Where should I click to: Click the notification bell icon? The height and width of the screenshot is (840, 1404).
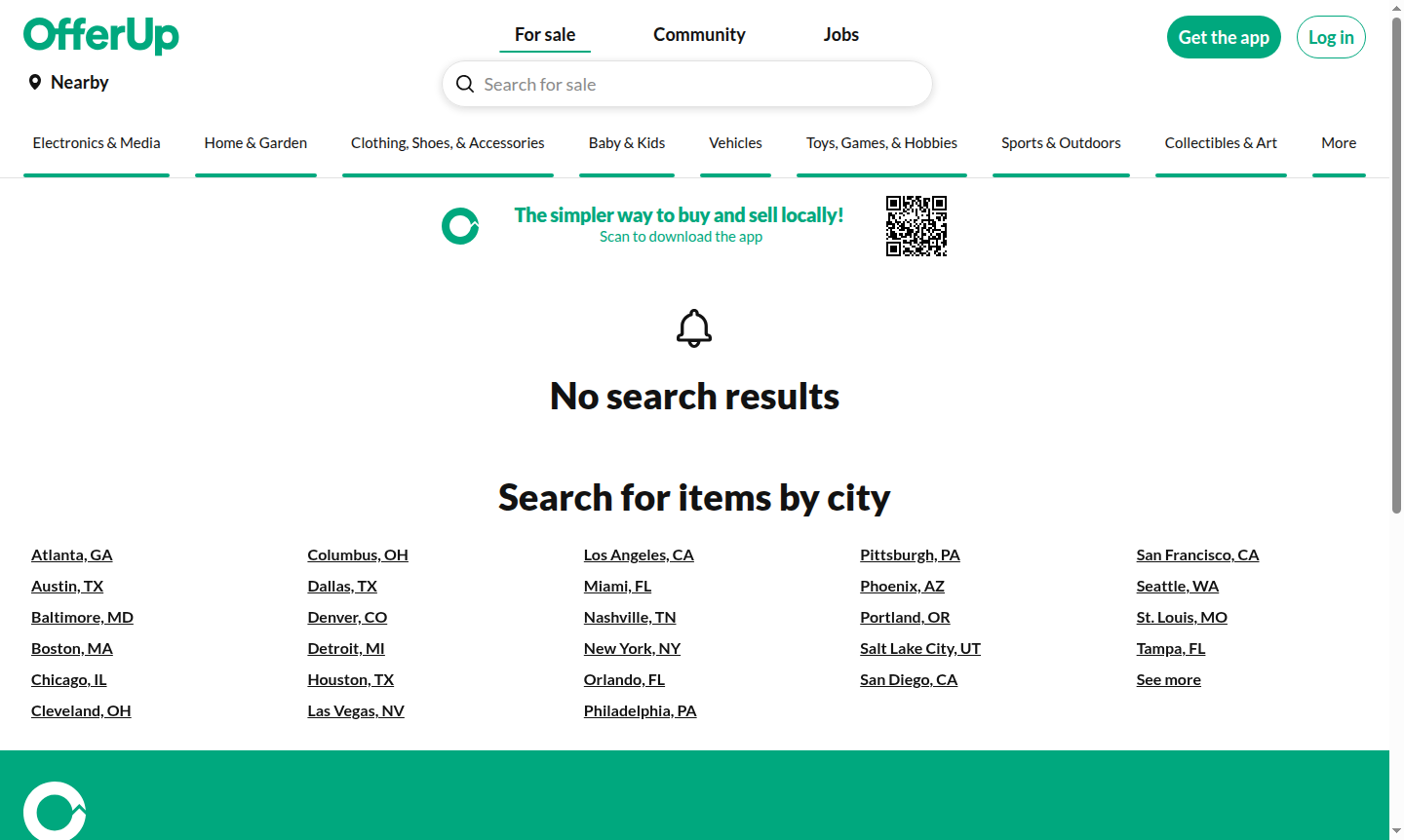coord(693,327)
